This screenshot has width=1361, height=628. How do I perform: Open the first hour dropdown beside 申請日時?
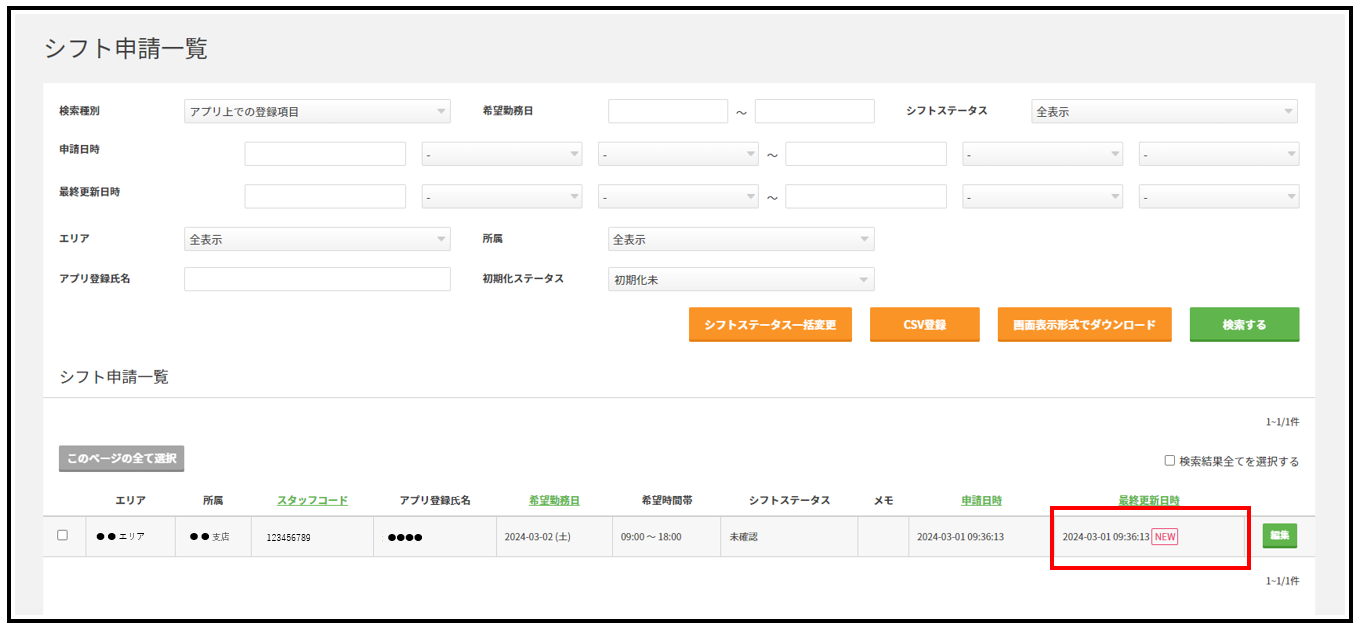[502, 153]
